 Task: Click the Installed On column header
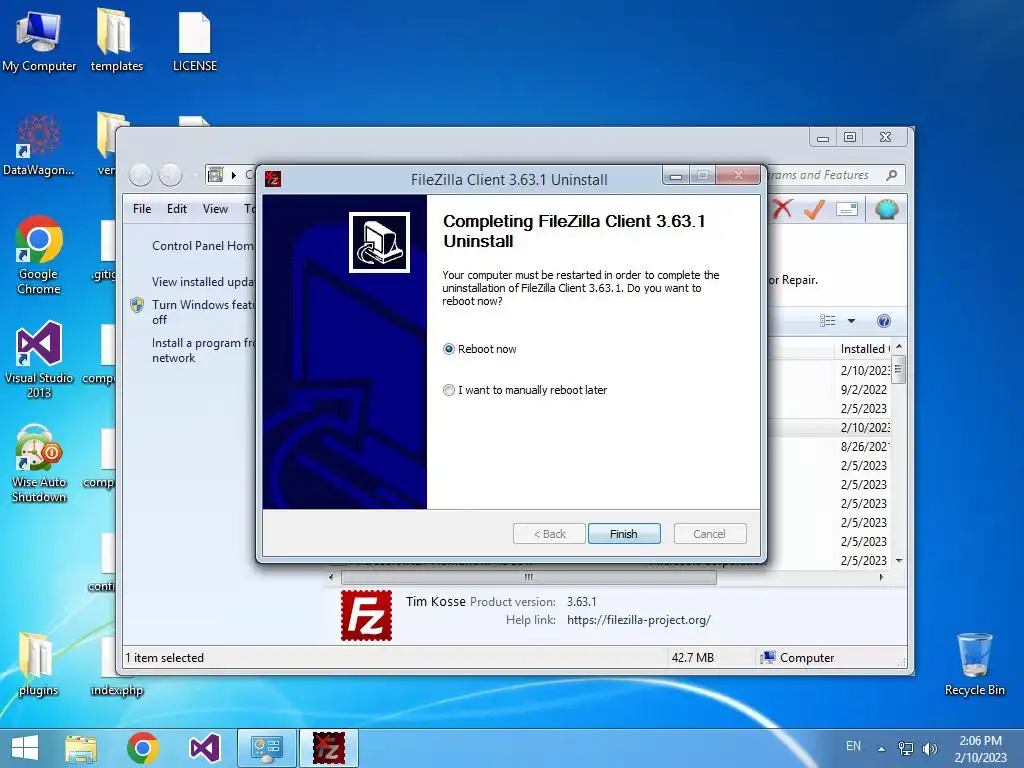point(865,349)
